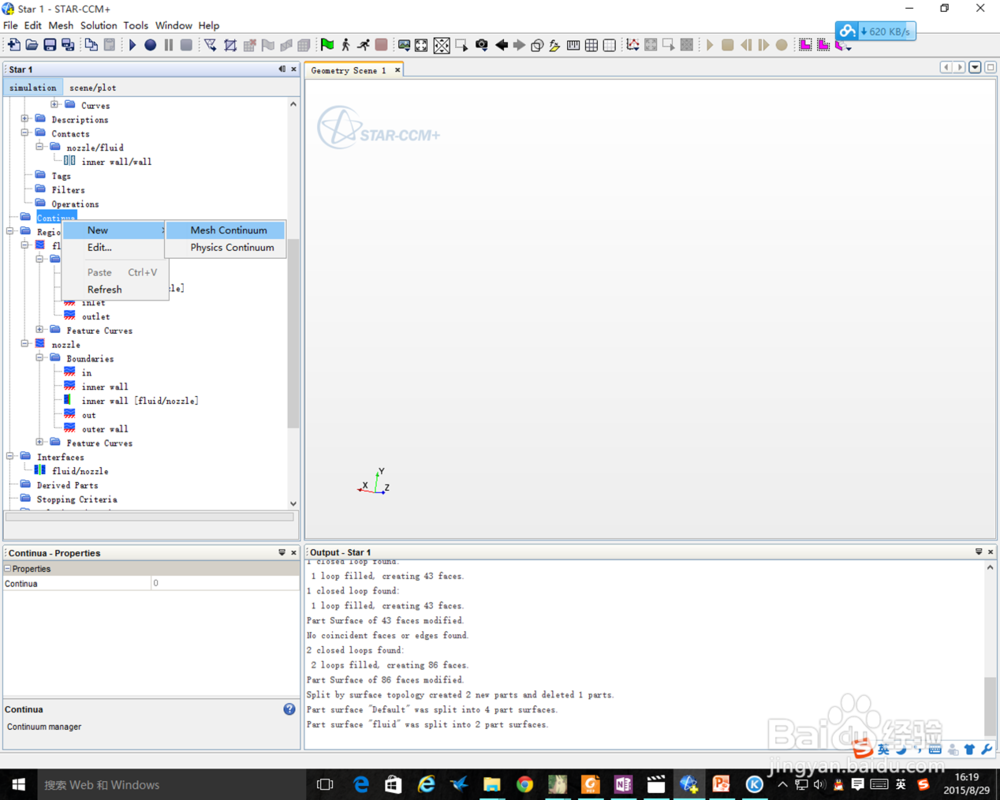The image size is (1000, 800).
Task: Click the black left arrow Previous View
Action: tap(501, 45)
